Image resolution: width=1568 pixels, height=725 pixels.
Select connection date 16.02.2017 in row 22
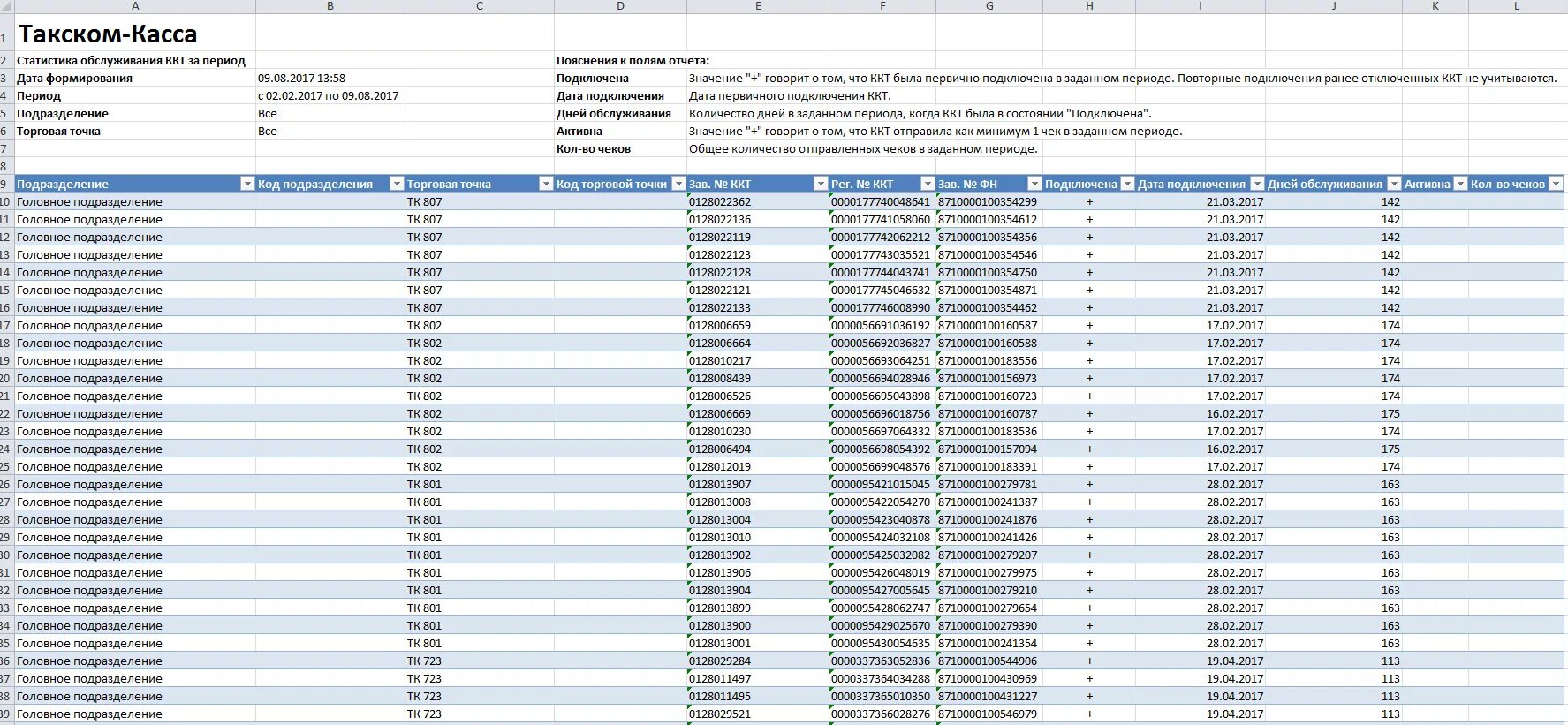click(1201, 413)
